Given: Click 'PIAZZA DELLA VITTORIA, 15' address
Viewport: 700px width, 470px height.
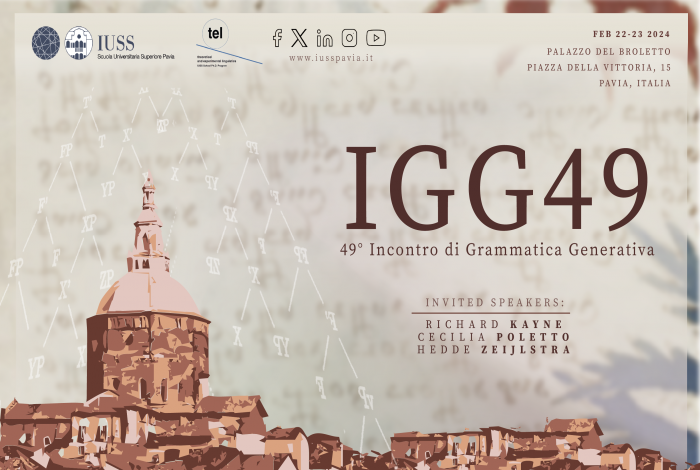Looking at the screenshot, I should pos(599,67).
